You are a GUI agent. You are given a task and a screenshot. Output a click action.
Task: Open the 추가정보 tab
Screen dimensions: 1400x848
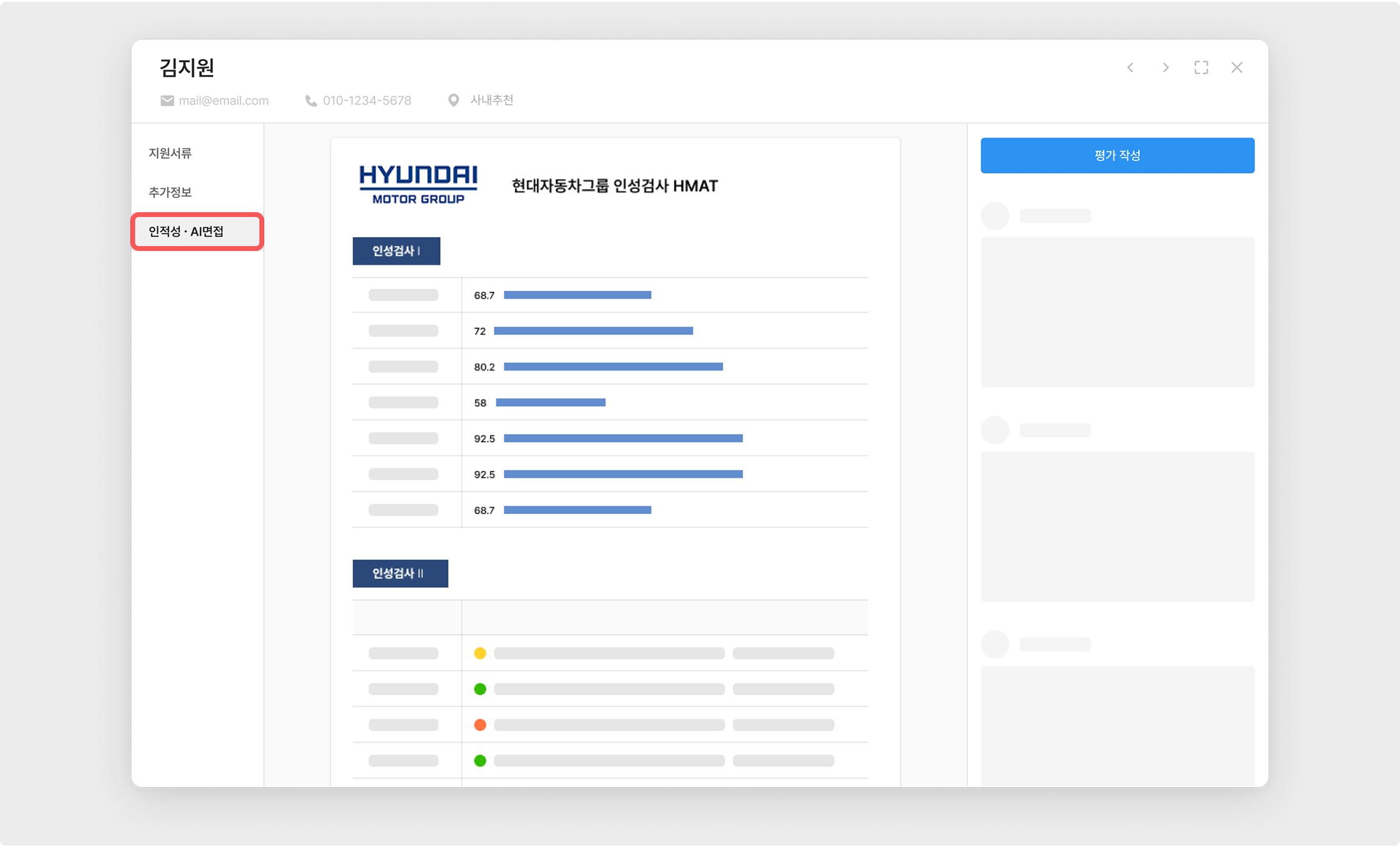(170, 192)
